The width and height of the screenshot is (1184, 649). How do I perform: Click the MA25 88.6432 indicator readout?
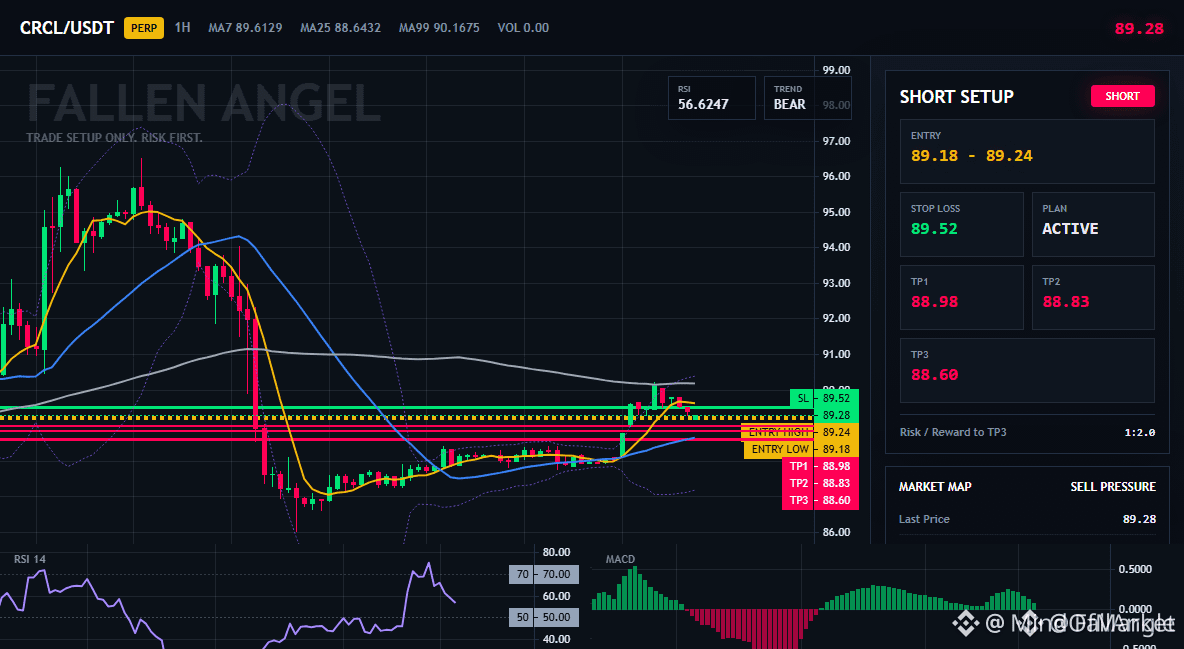341,28
